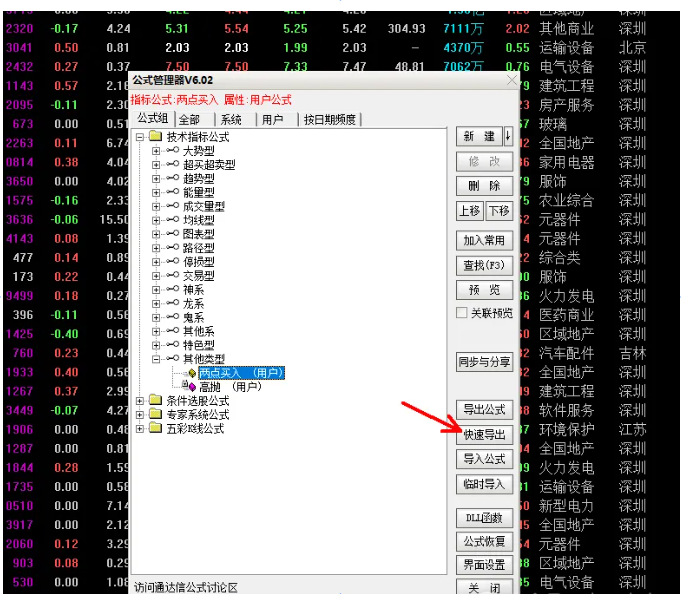681x594 pixels.
Task: Enable the 关联预览 checkbox
Action: click(462, 313)
